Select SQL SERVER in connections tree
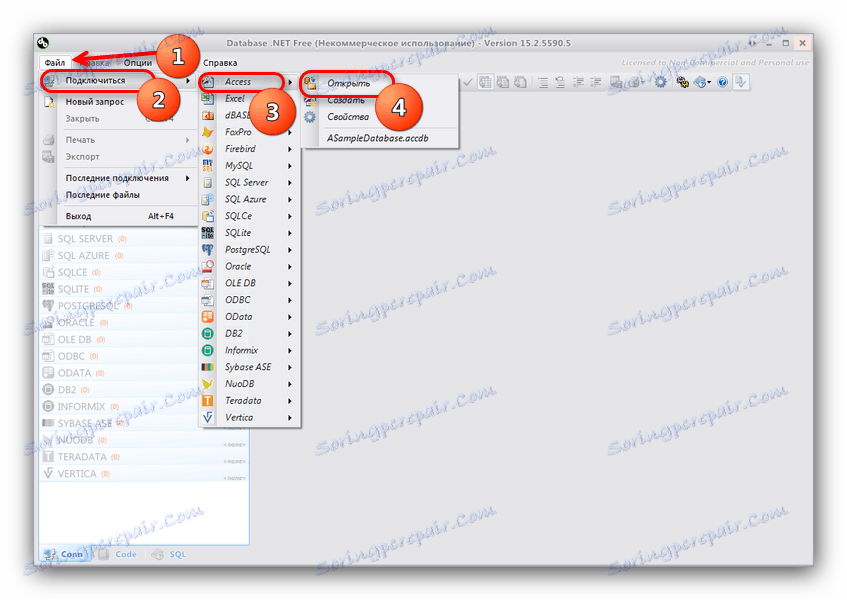 point(85,239)
